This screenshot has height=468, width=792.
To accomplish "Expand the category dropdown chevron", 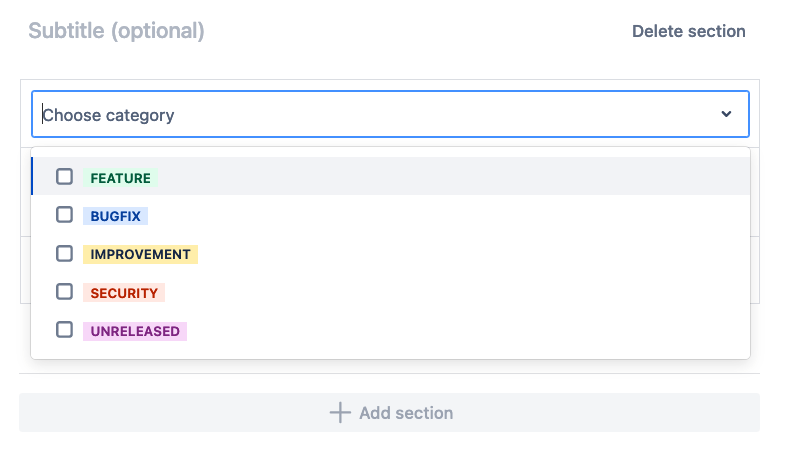I will [x=727, y=115].
